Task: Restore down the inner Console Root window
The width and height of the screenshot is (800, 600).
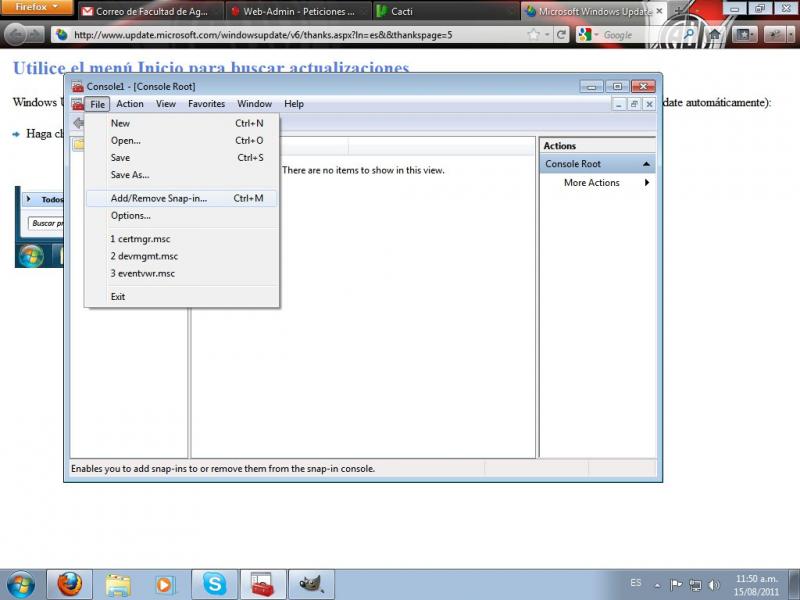Action: [634, 105]
